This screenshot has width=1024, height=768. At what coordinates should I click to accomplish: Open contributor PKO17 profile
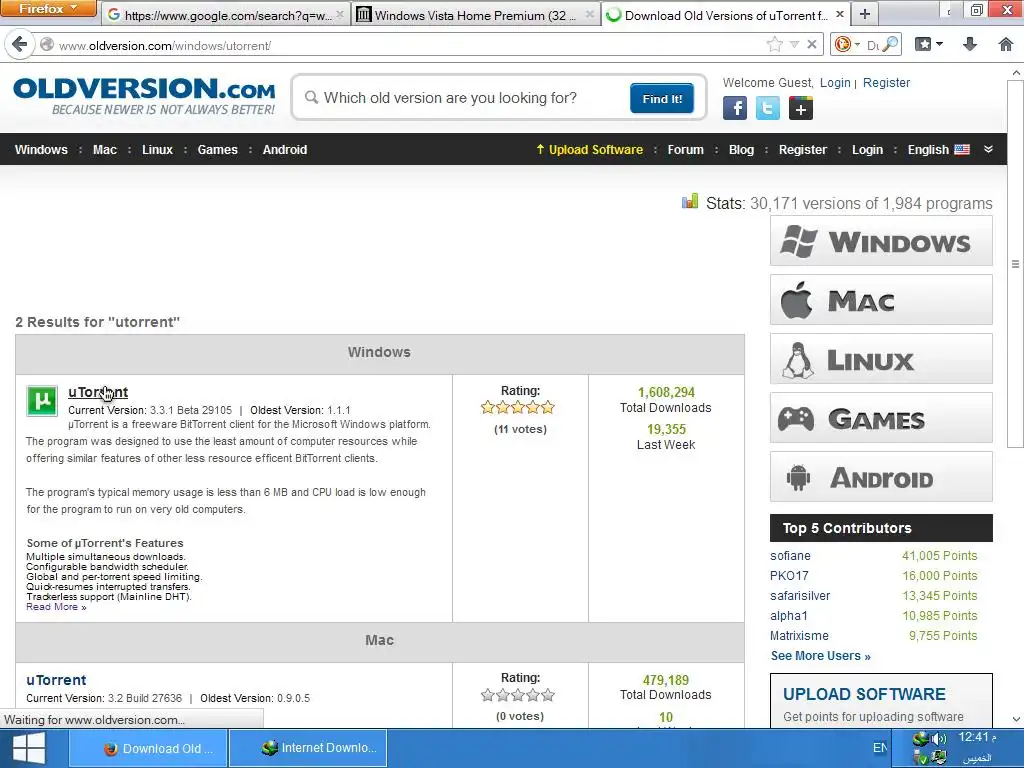pyautogui.click(x=789, y=576)
